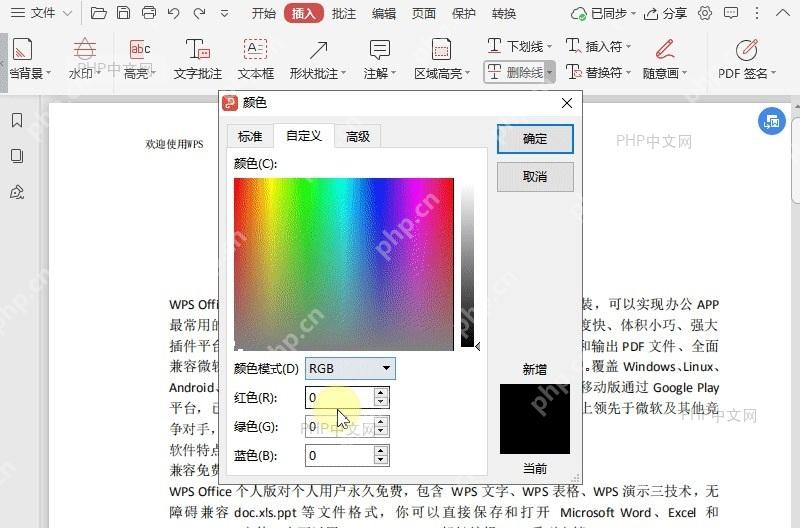This screenshot has width=800, height=528.
Task: Click the brightness luminance slider bar
Action: pos(467,264)
